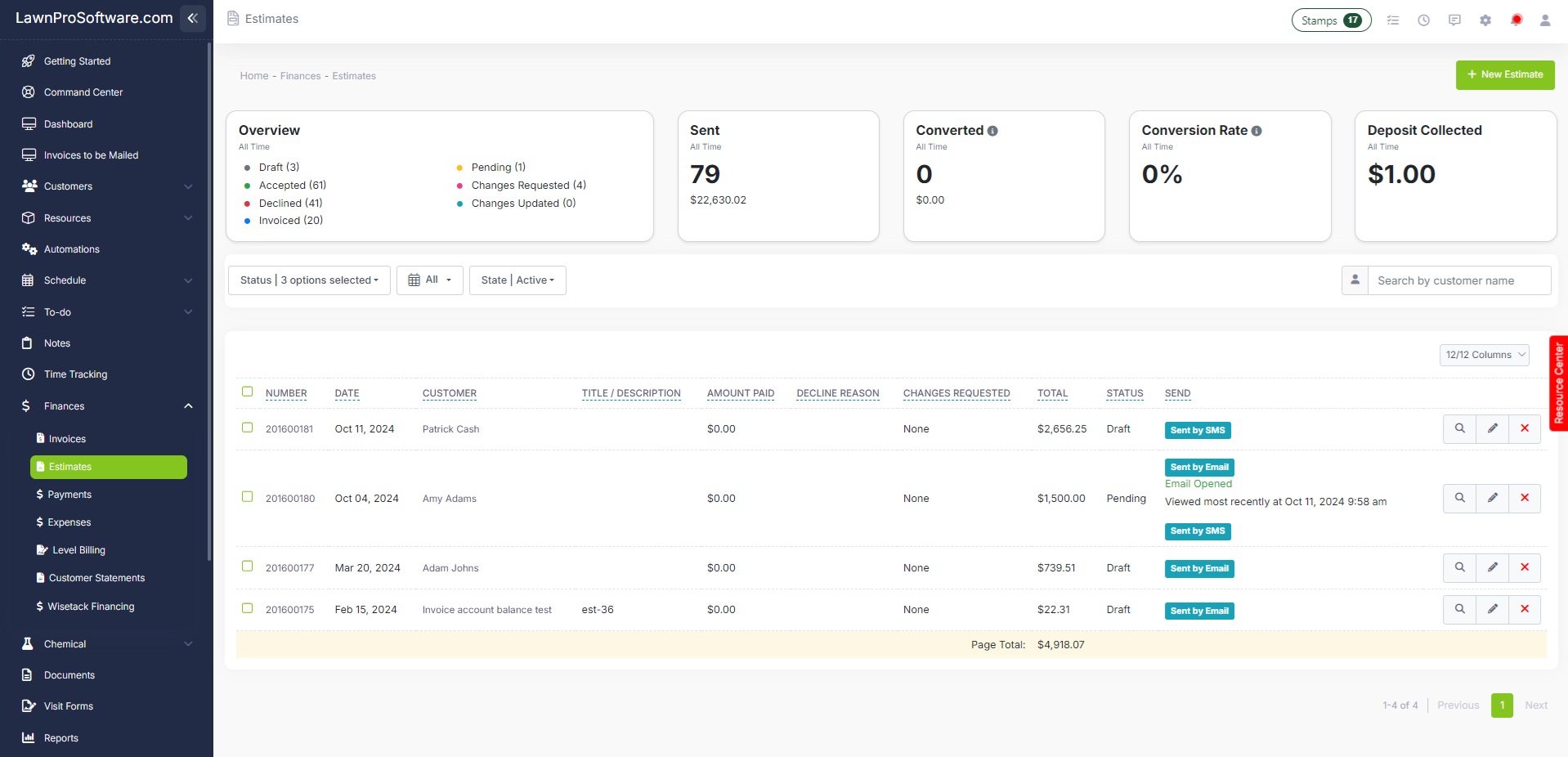Click the New Estimate button
The width and height of the screenshot is (1568, 757).
click(x=1504, y=74)
